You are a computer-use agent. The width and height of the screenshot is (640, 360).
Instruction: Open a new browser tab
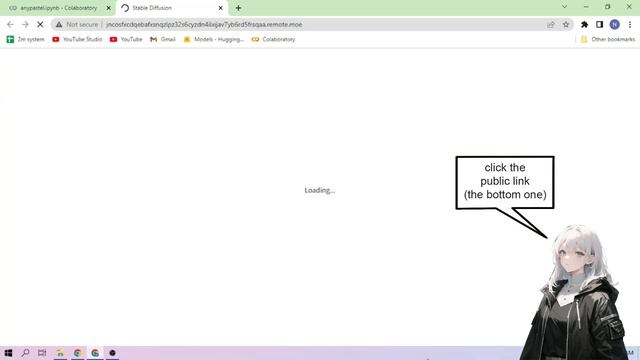coord(238,8)
